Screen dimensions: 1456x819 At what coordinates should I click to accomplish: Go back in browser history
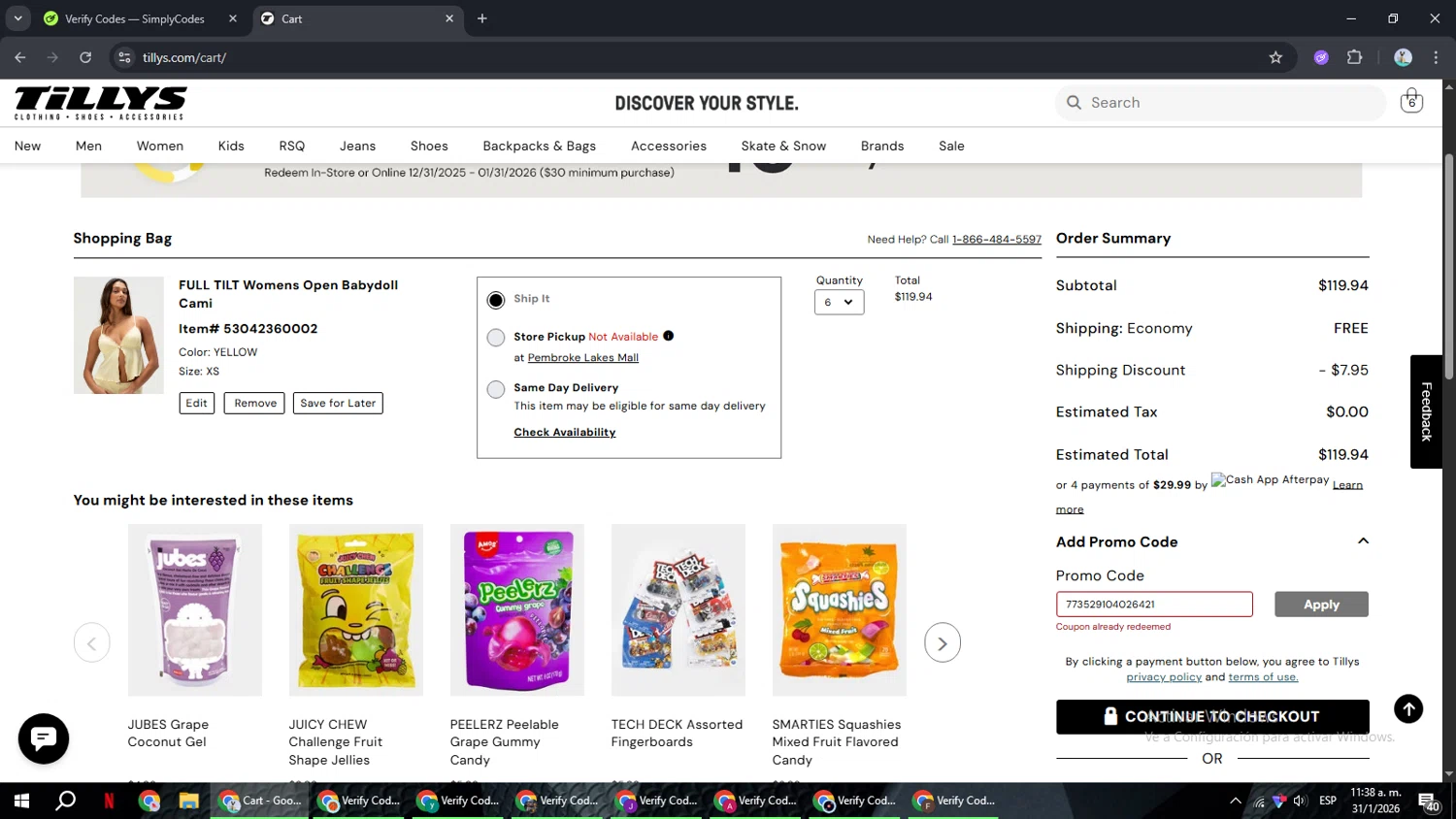pyautogui.click(x=20, y=57)
